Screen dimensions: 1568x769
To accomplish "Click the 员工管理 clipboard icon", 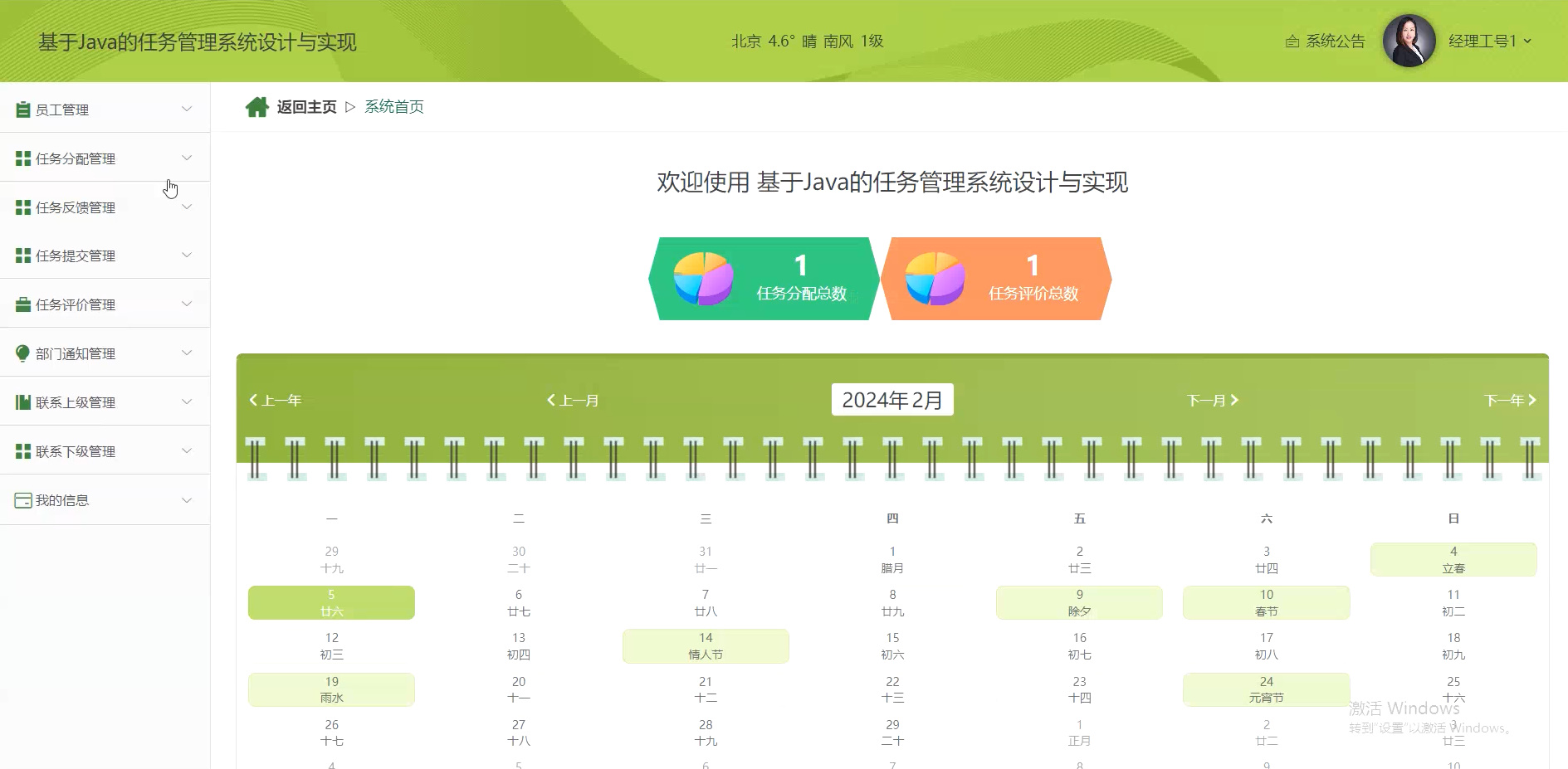I will pos(23,110).
